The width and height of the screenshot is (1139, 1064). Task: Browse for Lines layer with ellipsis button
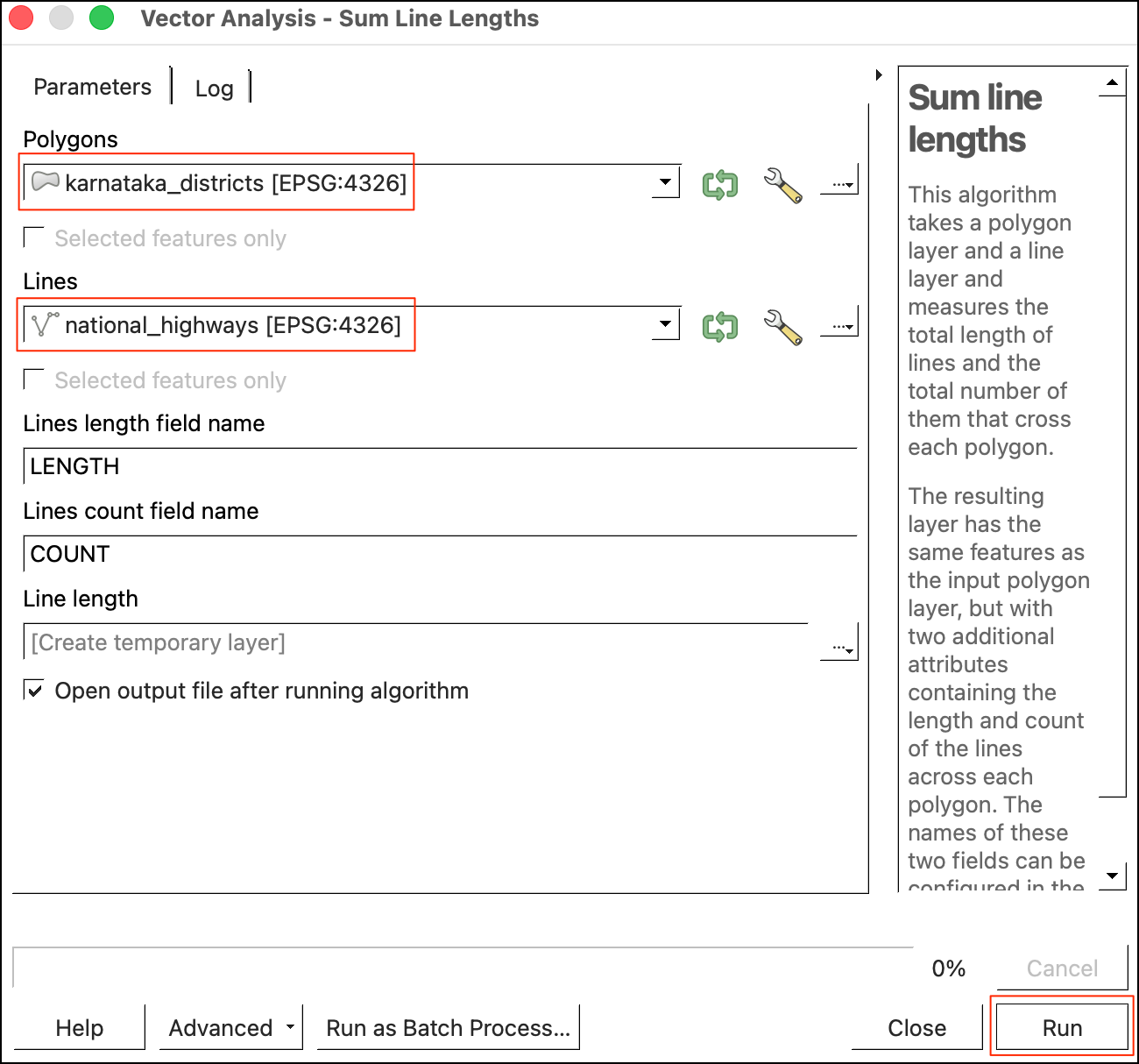pyautogui.click(x=840, y=325)
